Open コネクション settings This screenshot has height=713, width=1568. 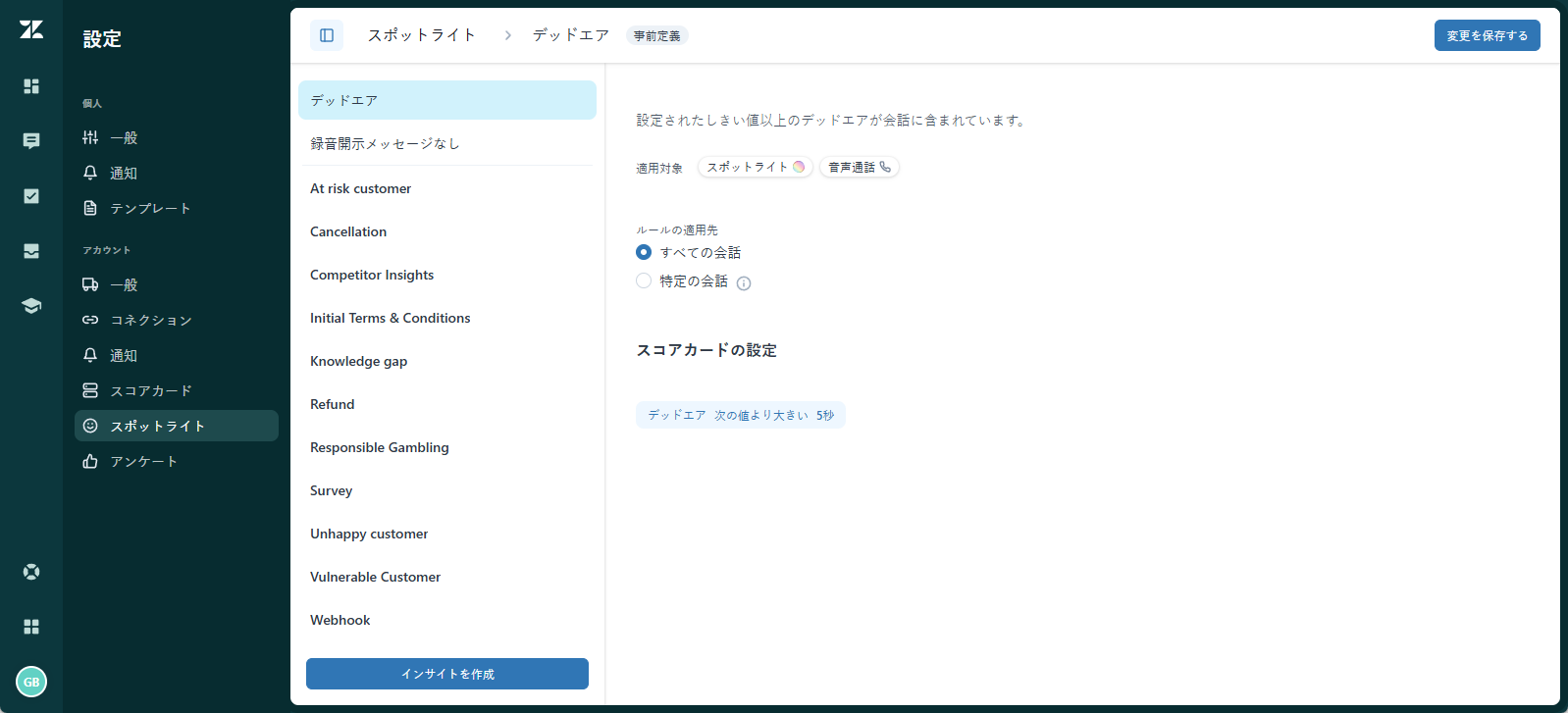click(177, 320)
